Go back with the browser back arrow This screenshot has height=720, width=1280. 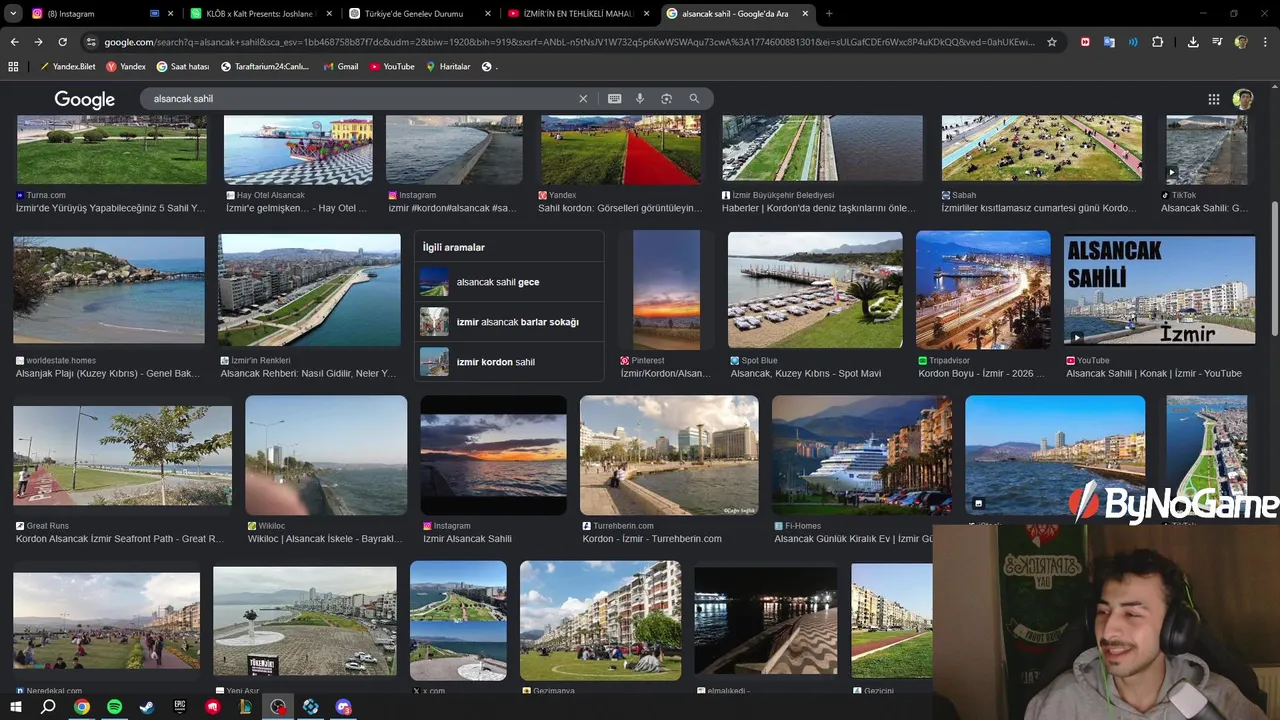coord(14,42)
